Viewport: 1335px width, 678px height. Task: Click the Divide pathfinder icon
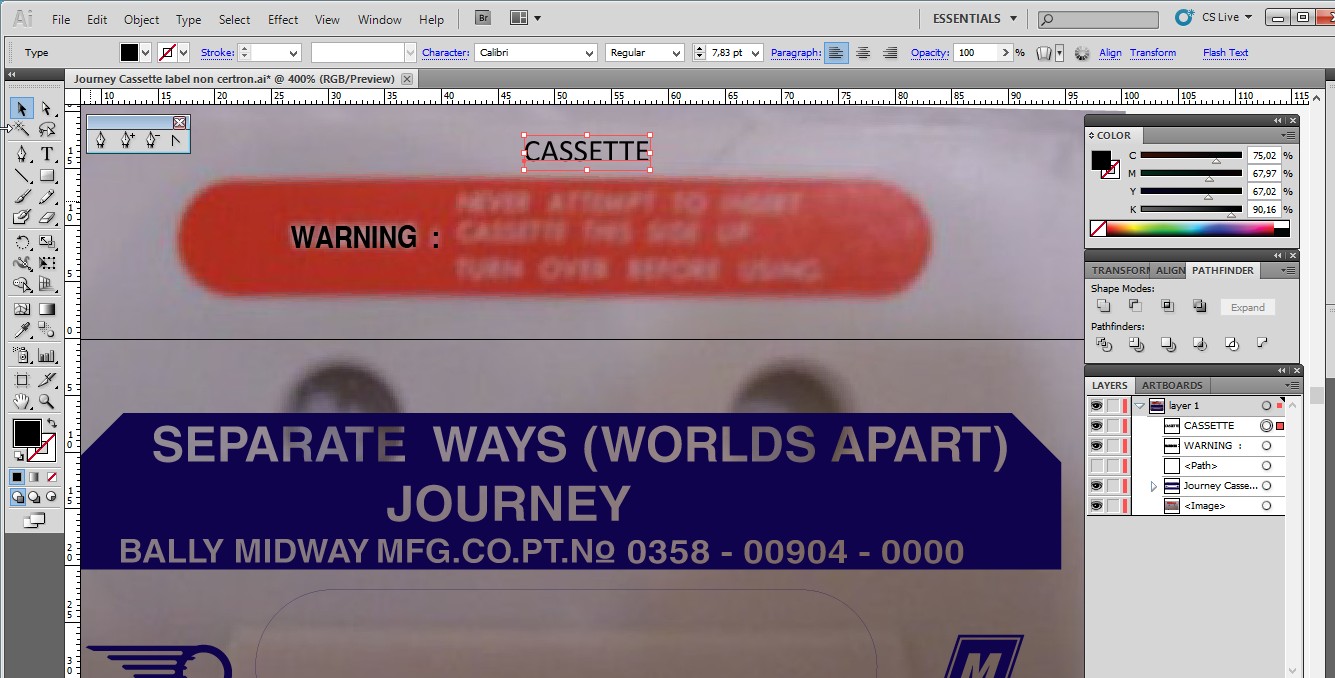(1104, 344)
